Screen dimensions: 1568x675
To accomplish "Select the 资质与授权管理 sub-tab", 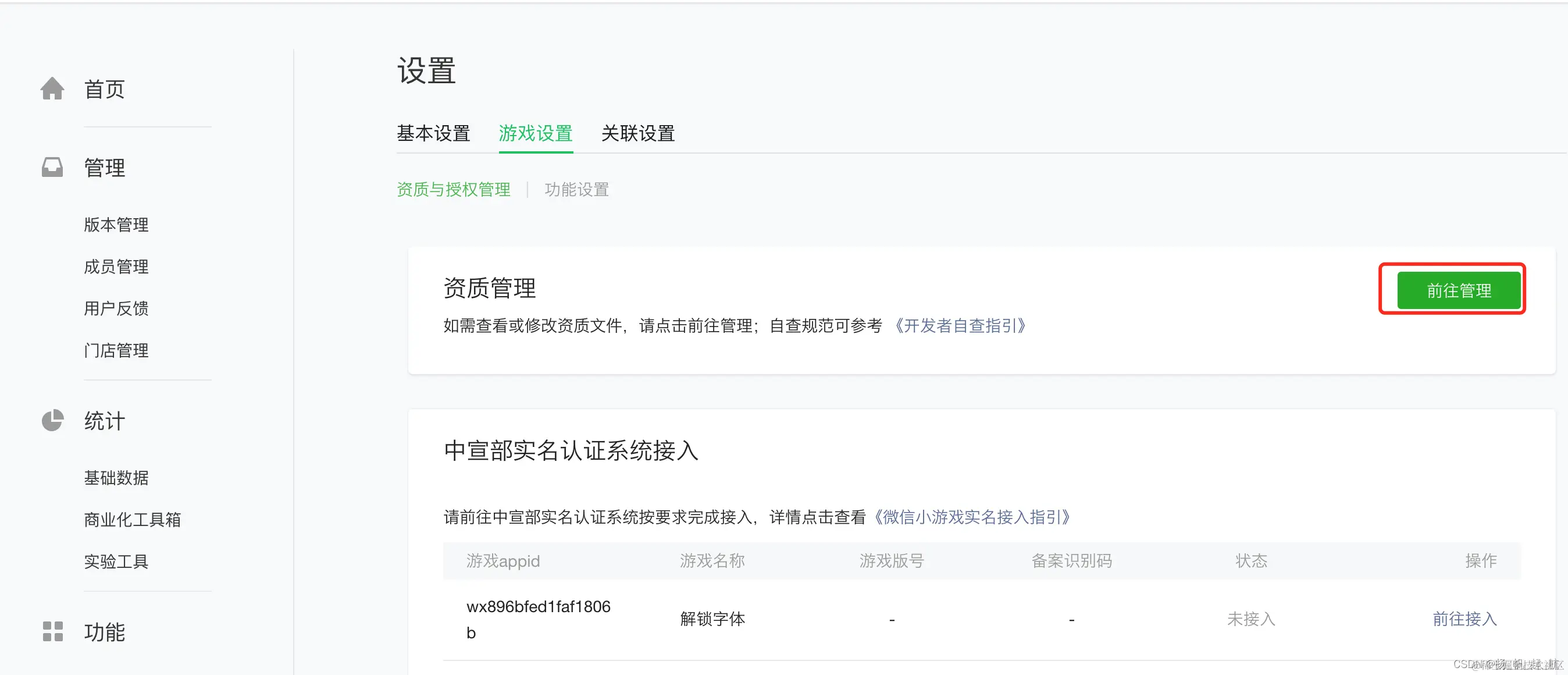I will pyautogui.click(x=454, y=190).
